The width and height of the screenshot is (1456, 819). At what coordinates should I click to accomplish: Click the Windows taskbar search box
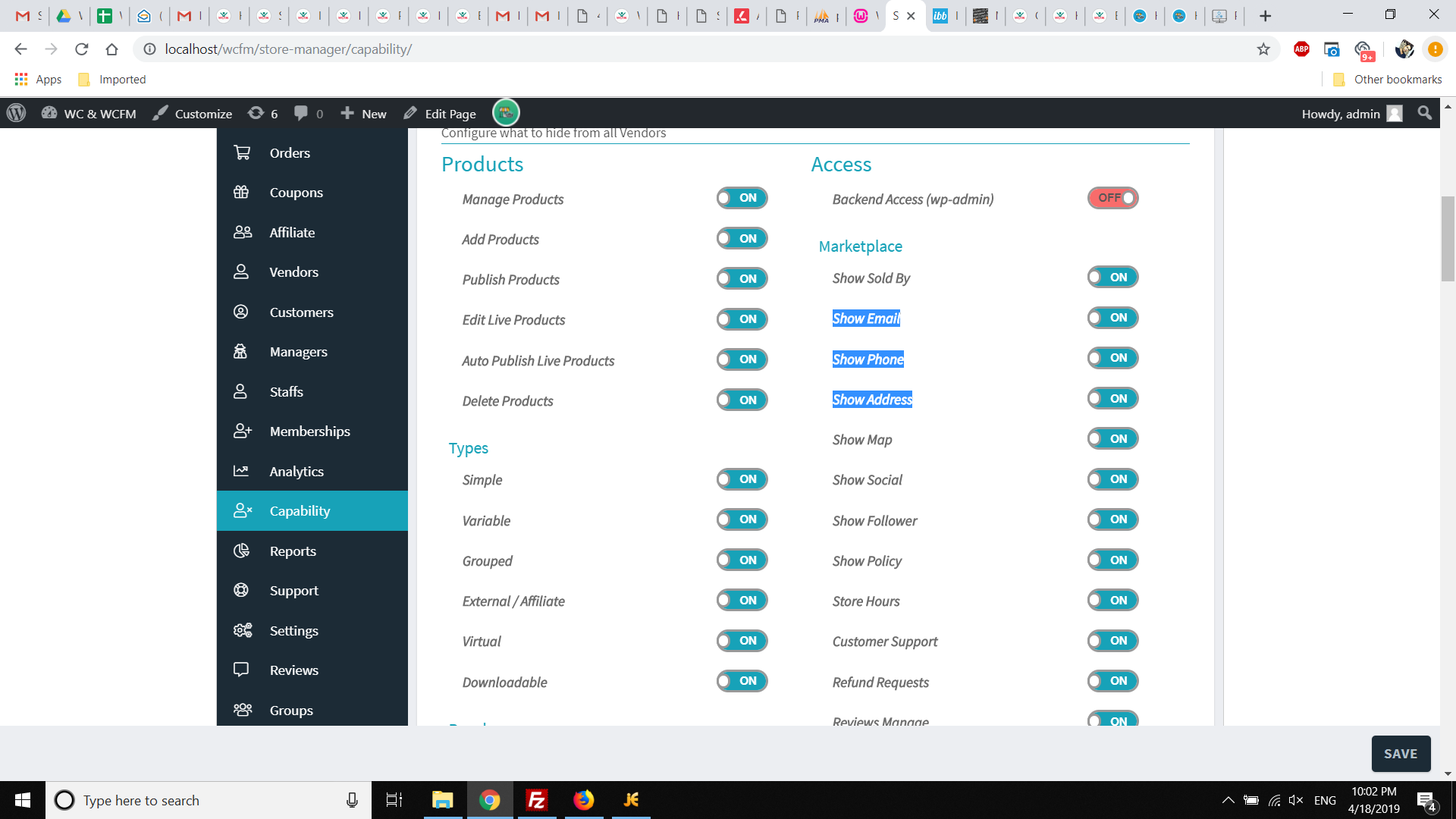209,800
